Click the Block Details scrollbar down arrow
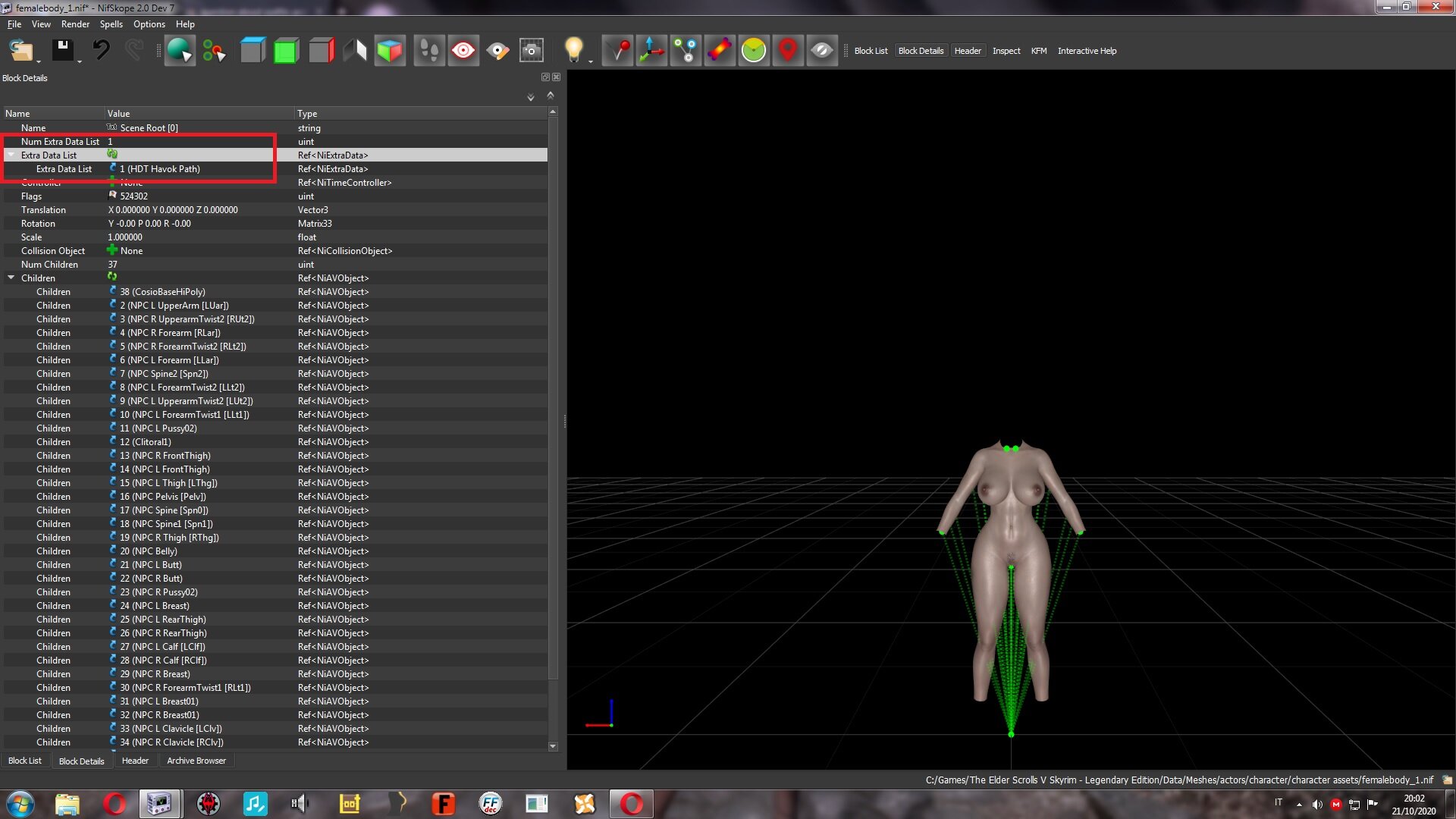 click(553, 746)
